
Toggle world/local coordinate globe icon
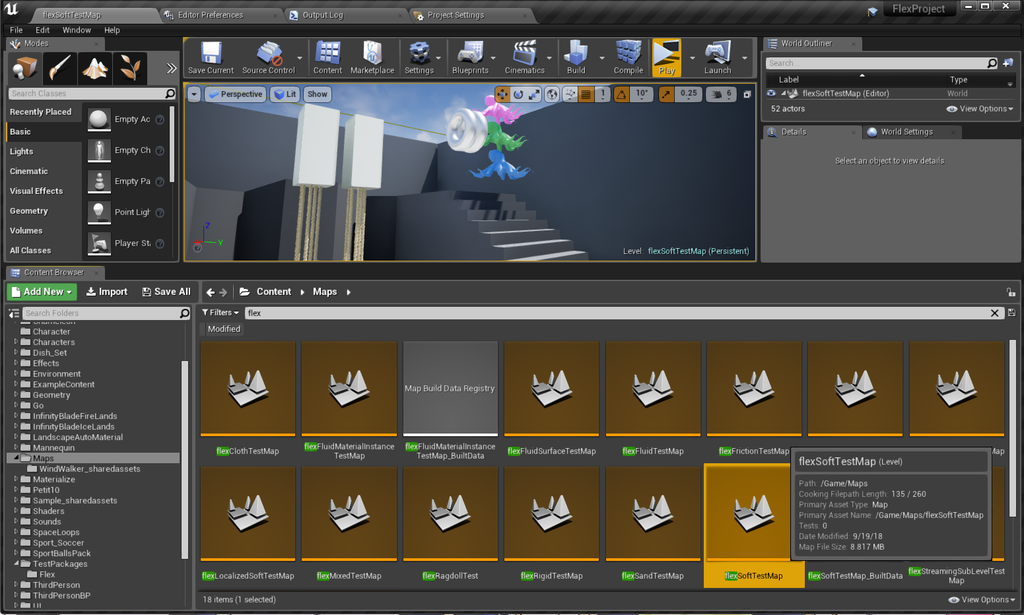pos(552,94)
